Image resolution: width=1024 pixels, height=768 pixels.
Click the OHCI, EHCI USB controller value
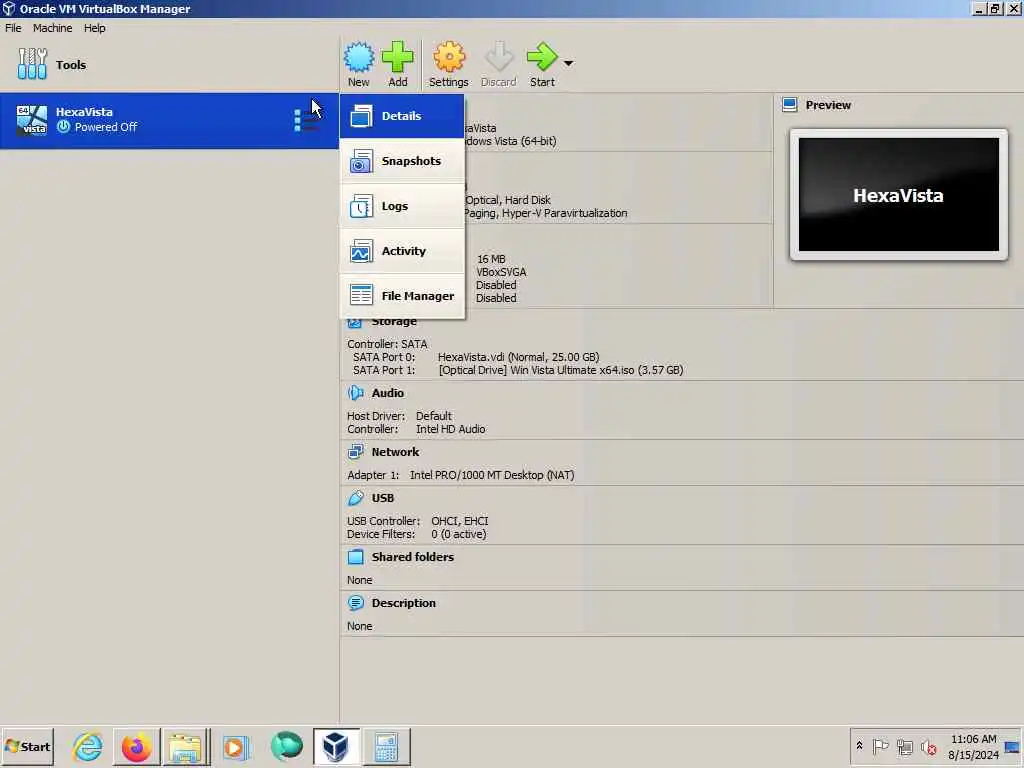pyautogui.click(x=460, y=521)
